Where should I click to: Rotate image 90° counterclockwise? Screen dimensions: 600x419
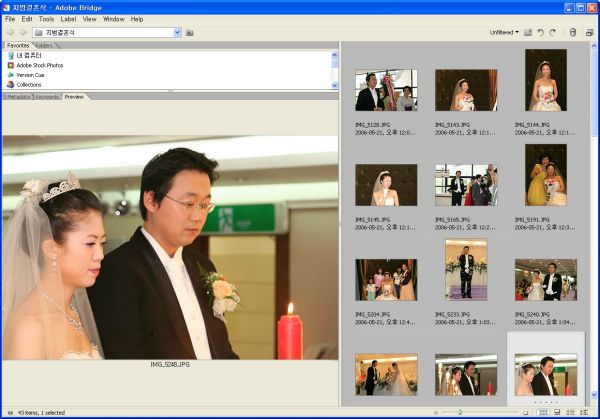click(540, 32)
